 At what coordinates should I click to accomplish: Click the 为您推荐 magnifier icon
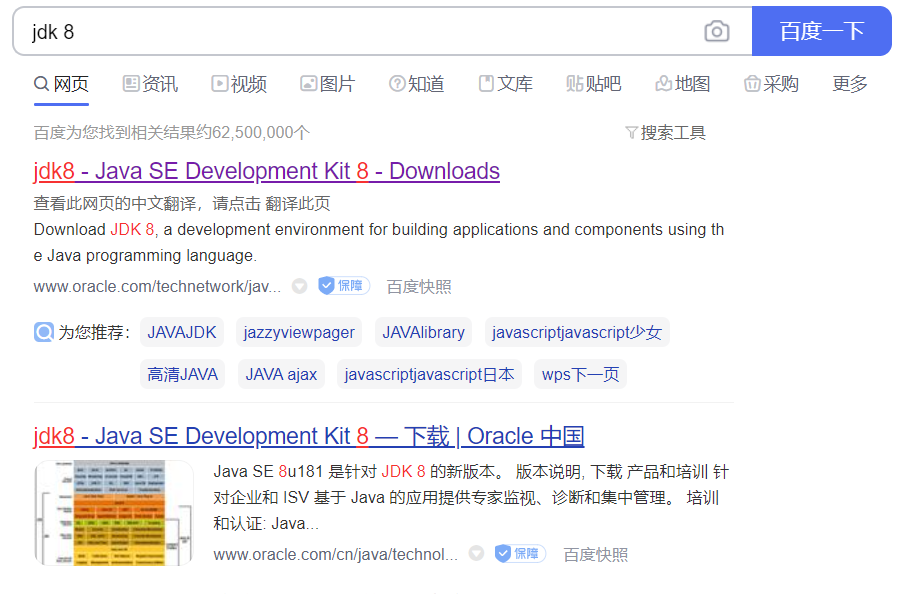43,331
